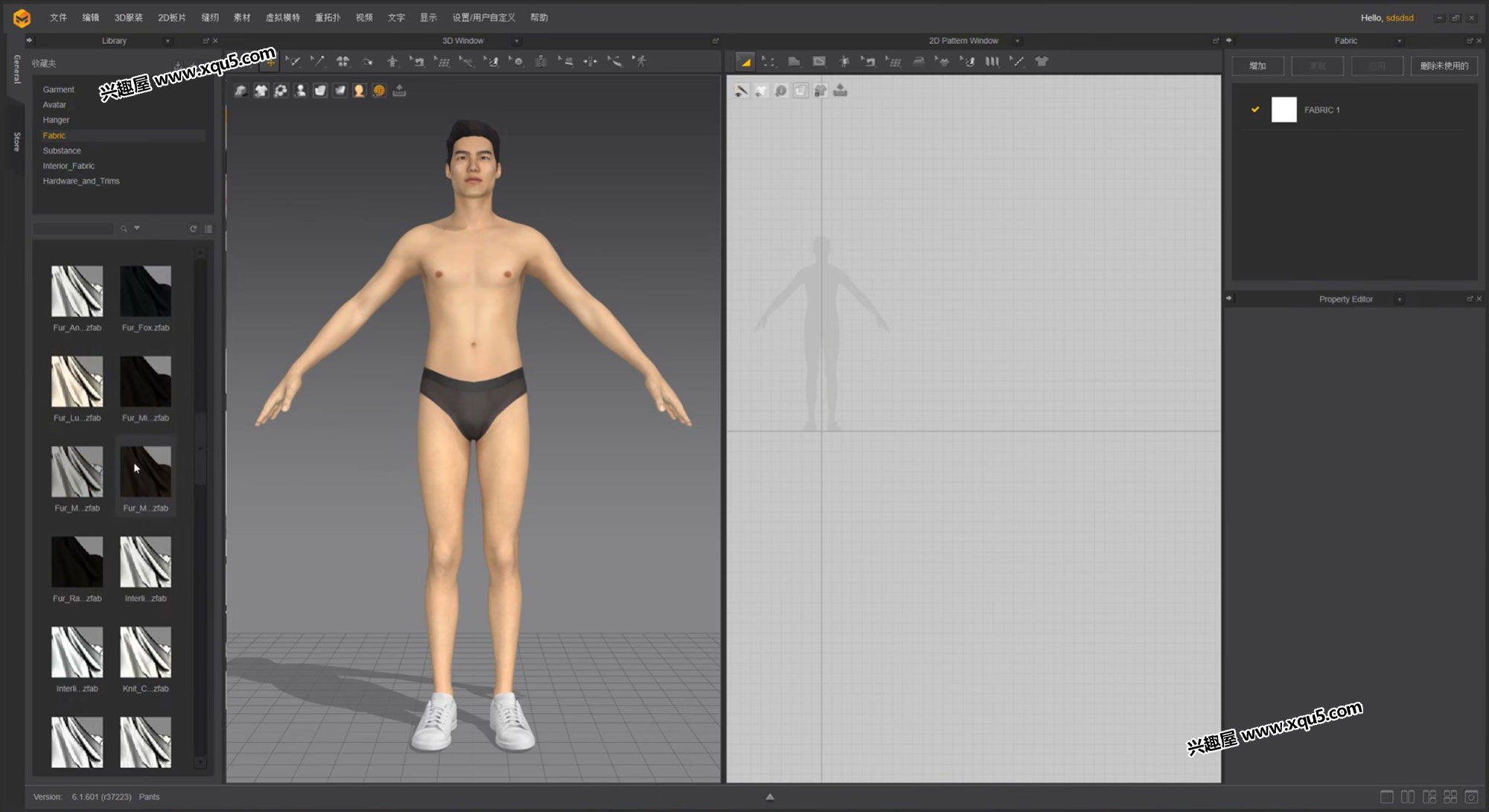
Task: Select the Fur_Fox.zfab fabric thumbnail
Action: (145, 292)
